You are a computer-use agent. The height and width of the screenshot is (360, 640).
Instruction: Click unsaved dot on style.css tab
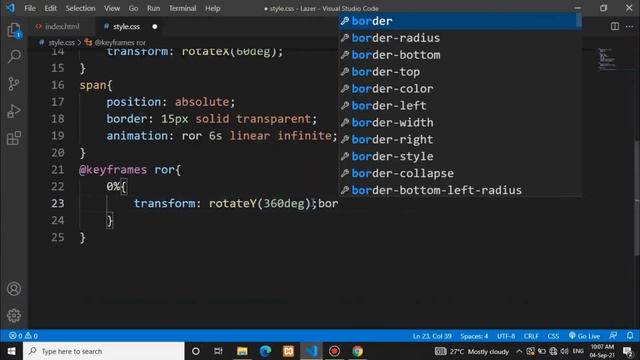pos(155,27)
